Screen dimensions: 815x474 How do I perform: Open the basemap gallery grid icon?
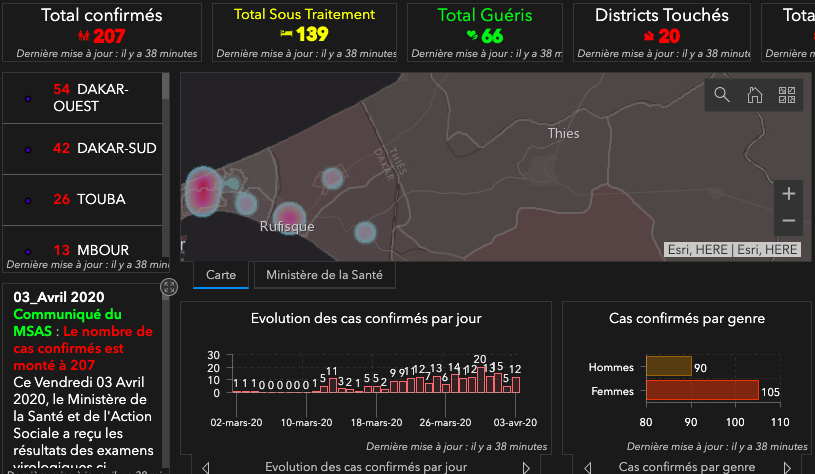click(x=787, y=95)
